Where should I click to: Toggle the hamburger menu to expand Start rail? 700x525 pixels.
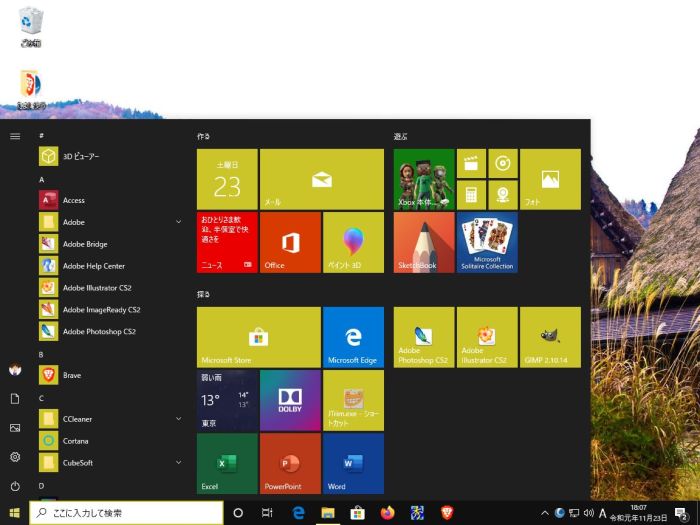pyautogui.click(x=15, y=136)
